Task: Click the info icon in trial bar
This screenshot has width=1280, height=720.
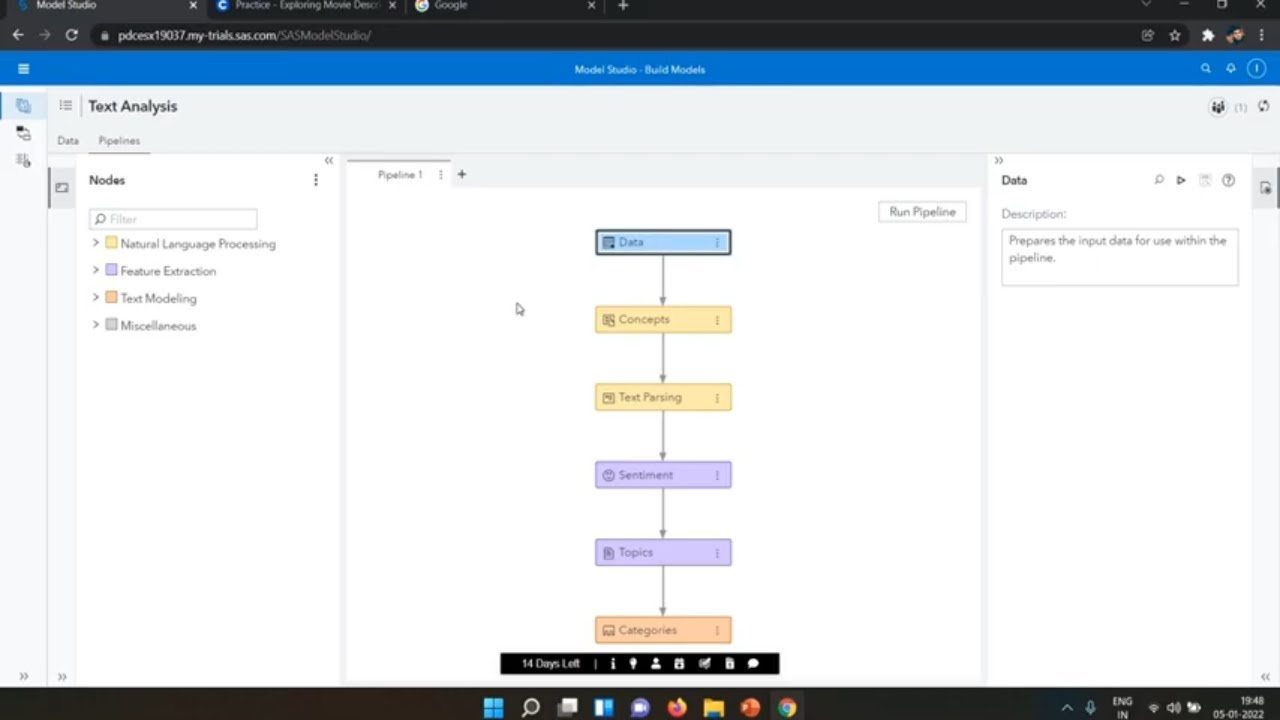Action: [613, 663]
